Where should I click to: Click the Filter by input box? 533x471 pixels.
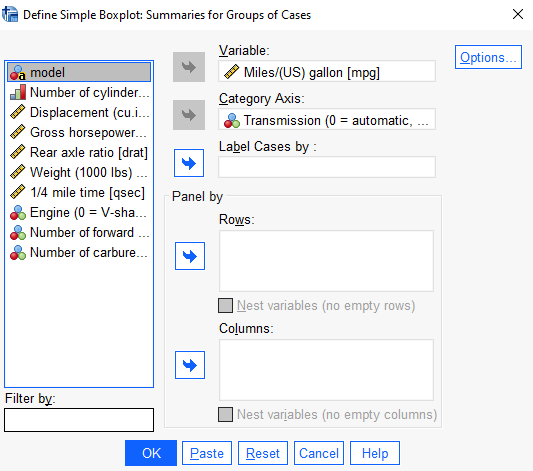[x=79, y=420]
